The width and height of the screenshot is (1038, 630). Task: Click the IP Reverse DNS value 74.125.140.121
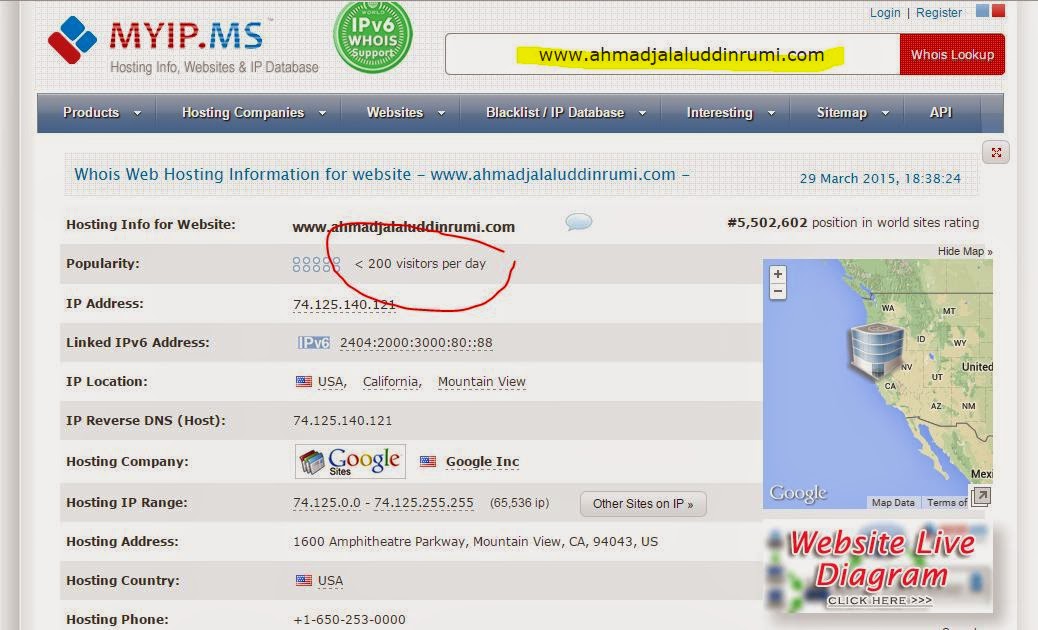(342, 421)
